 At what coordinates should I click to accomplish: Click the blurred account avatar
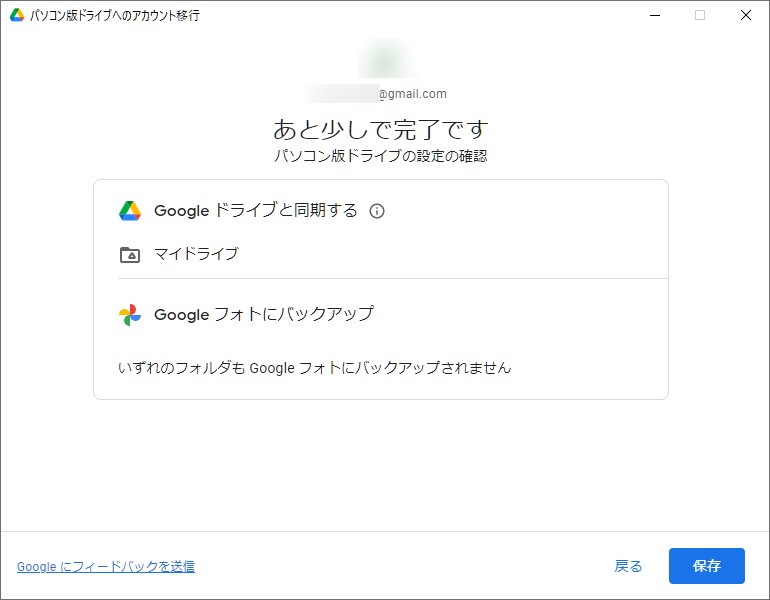point(387,58)
